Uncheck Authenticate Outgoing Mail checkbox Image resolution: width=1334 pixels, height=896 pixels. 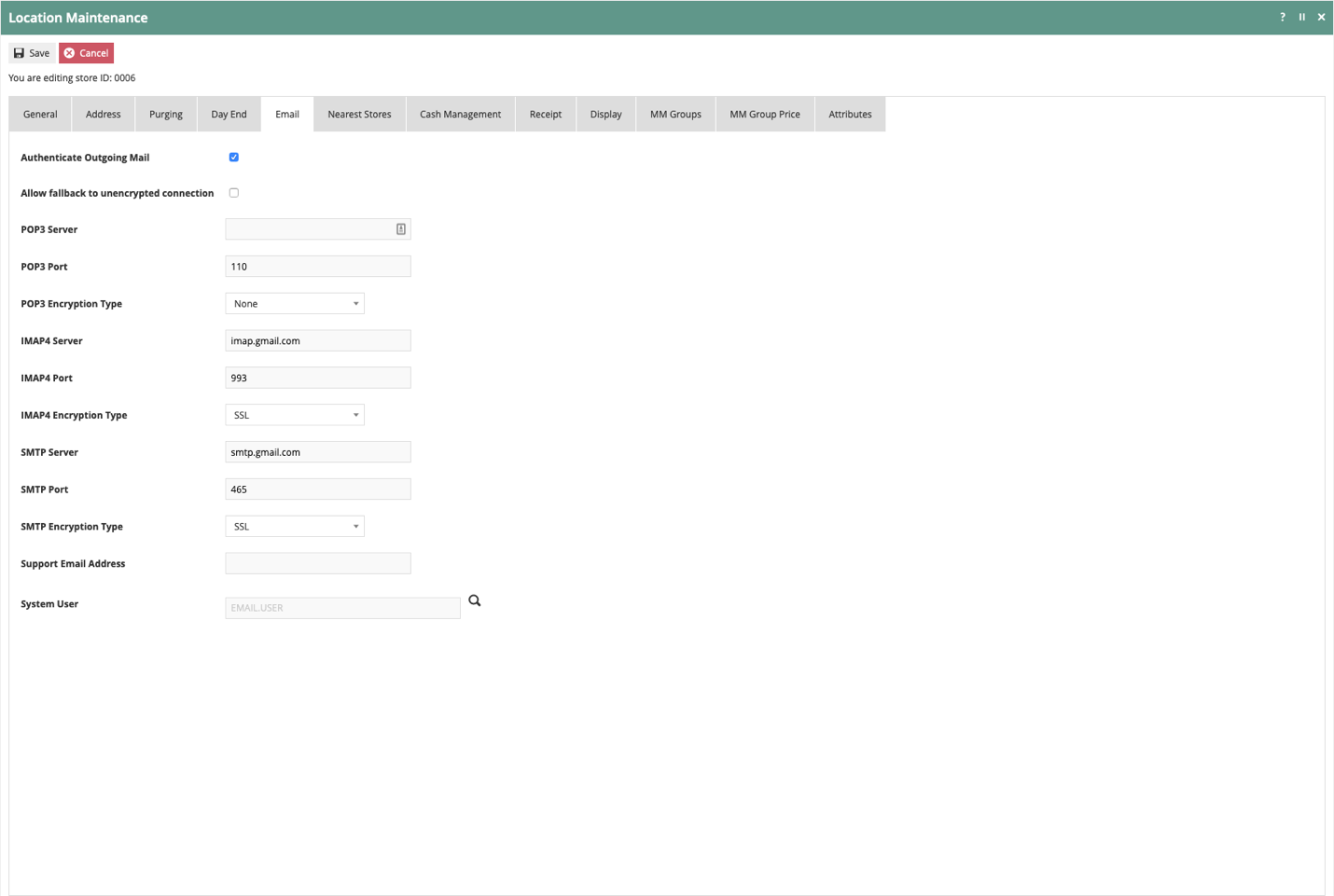234,158
